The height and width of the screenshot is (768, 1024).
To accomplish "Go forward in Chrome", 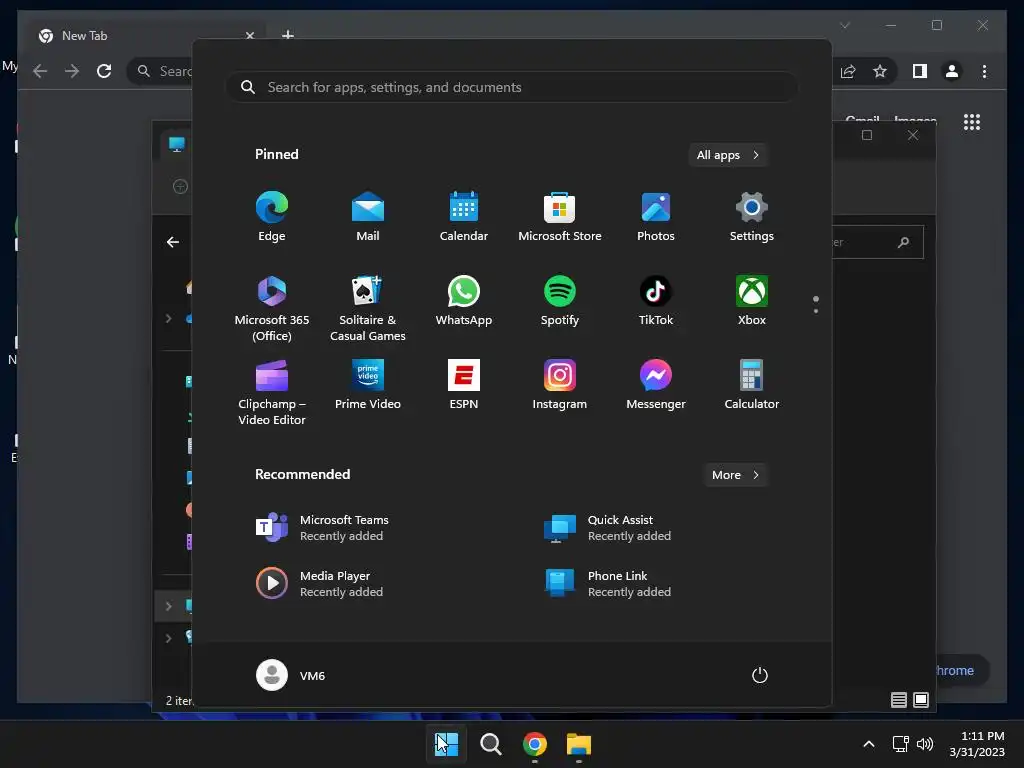I will click(x=72, y=71).
